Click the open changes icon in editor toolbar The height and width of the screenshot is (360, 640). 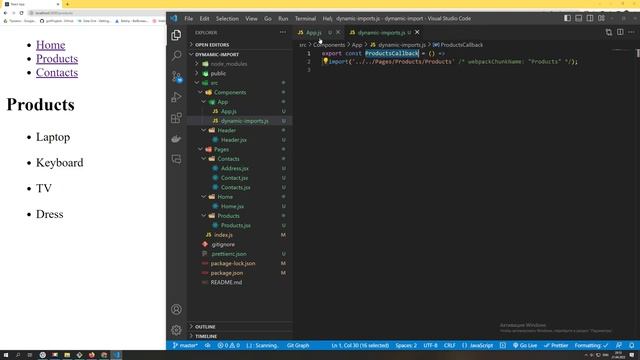coord(609,32)
